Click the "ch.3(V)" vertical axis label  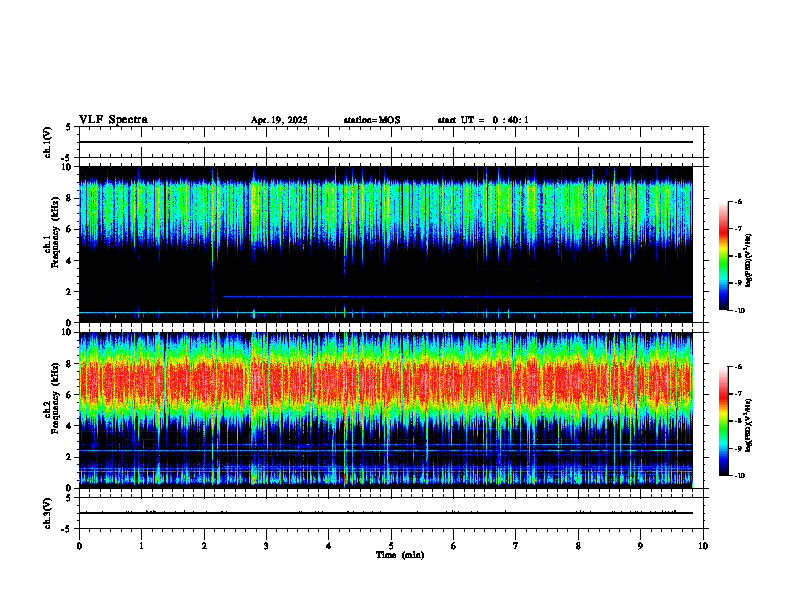[x=47, y=513]
